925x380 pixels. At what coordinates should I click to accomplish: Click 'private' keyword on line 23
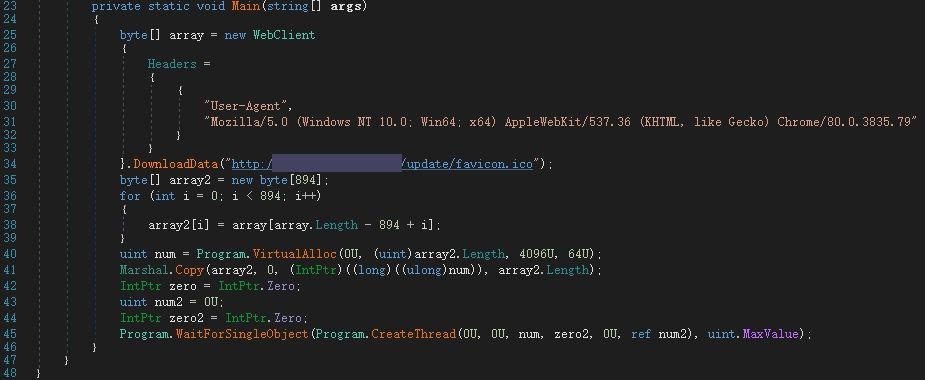[116, 7]
